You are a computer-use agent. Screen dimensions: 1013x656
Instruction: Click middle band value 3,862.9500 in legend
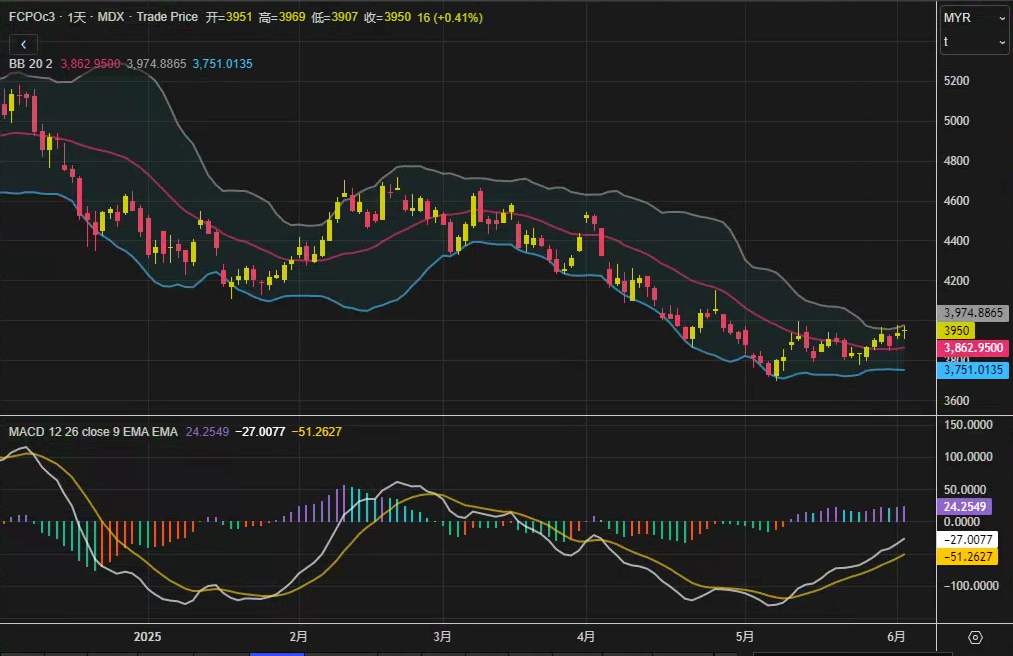90,63
